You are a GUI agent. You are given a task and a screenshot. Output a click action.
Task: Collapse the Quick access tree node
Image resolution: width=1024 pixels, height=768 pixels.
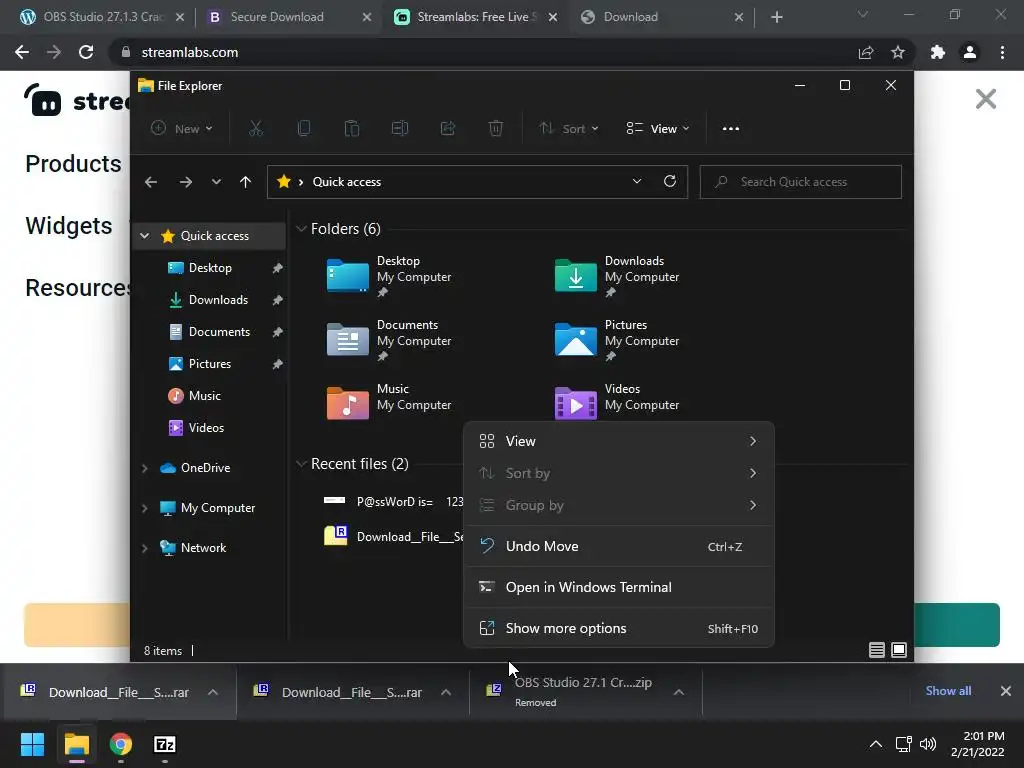tap(145, 236)
